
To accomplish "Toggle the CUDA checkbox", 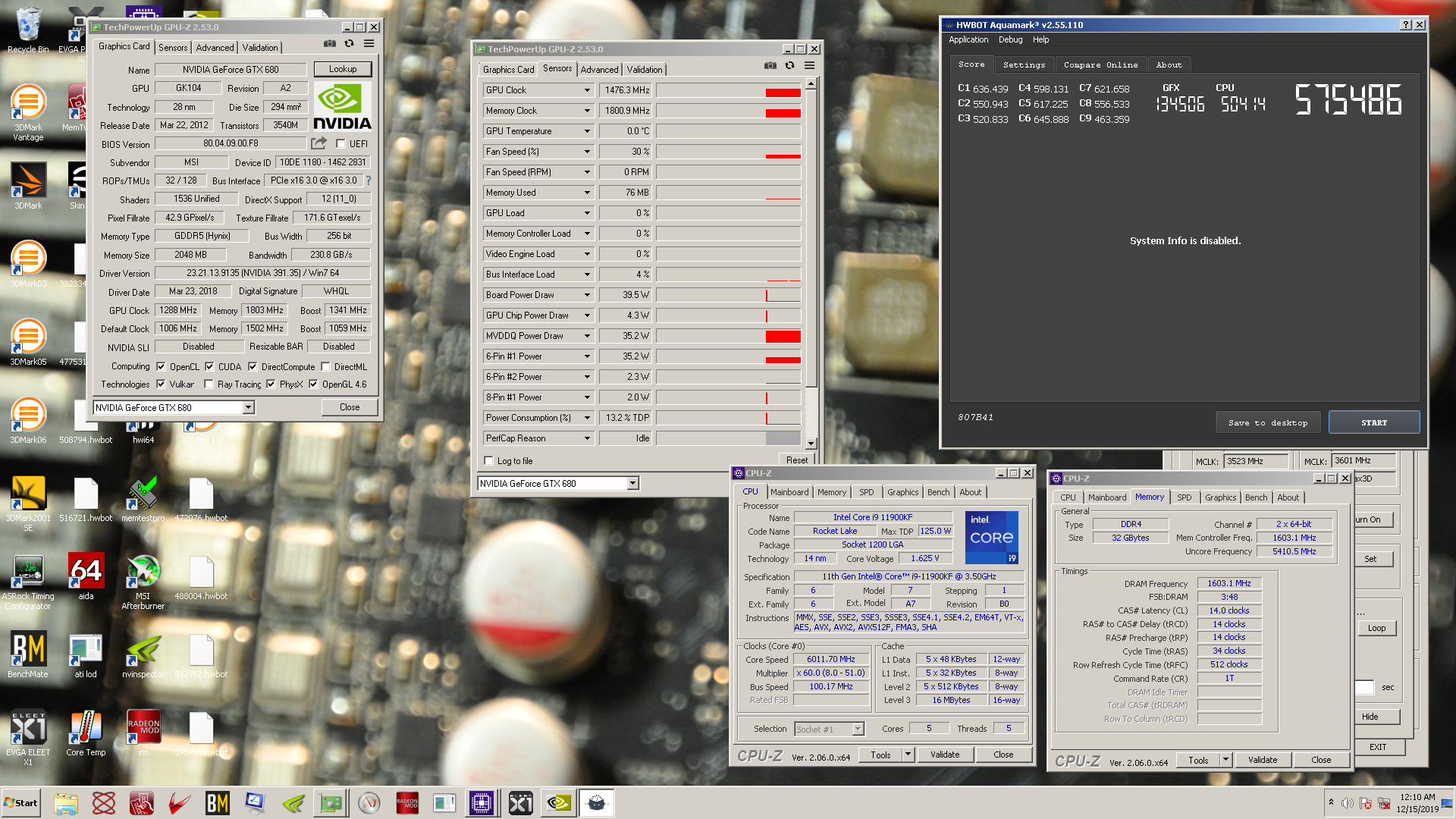I will (209, 366).
